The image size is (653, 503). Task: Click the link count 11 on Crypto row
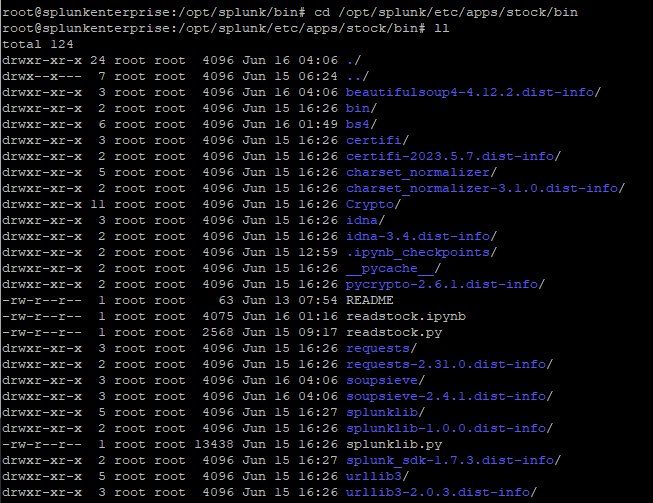click(x=97, y=204)
